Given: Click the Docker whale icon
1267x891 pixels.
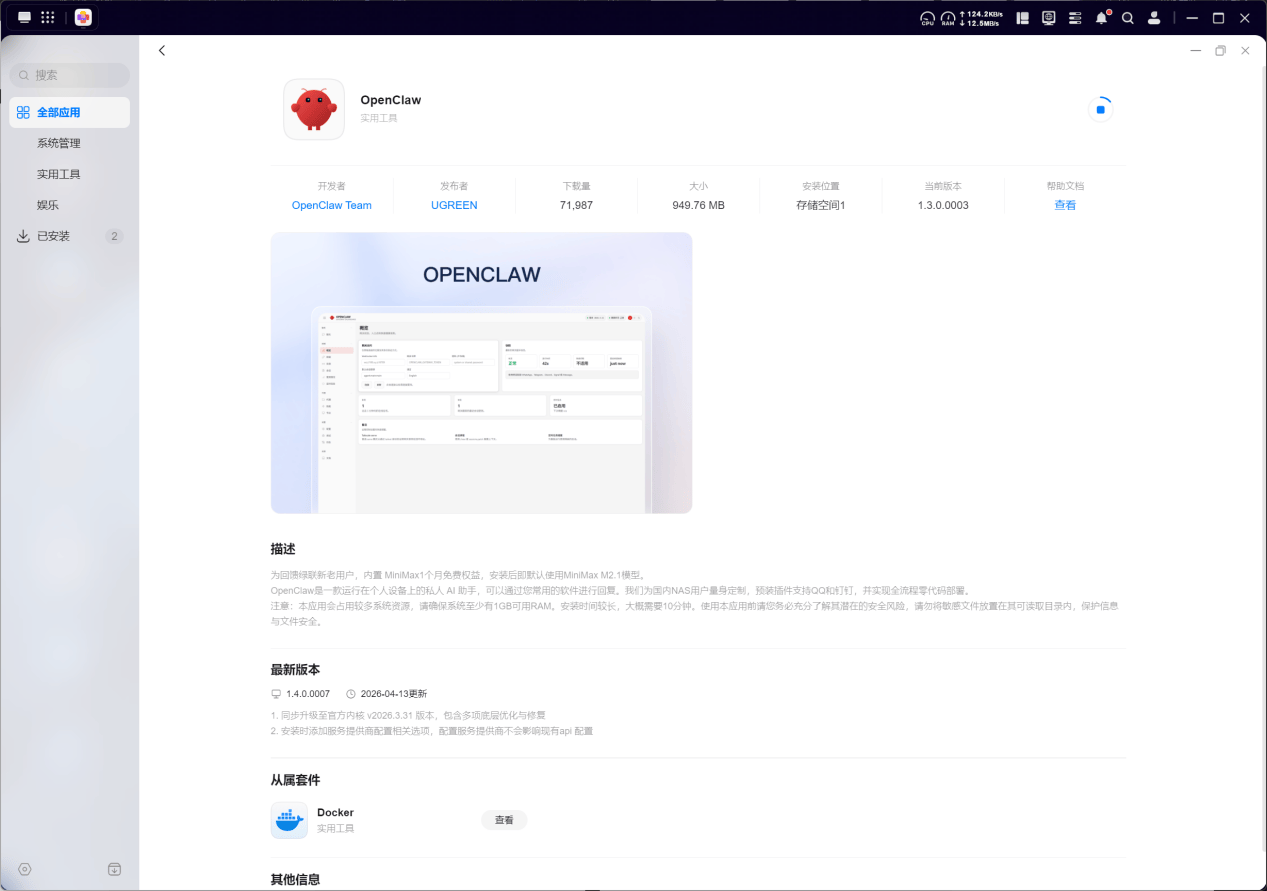Looking at the screenshot, I should 289,820.
